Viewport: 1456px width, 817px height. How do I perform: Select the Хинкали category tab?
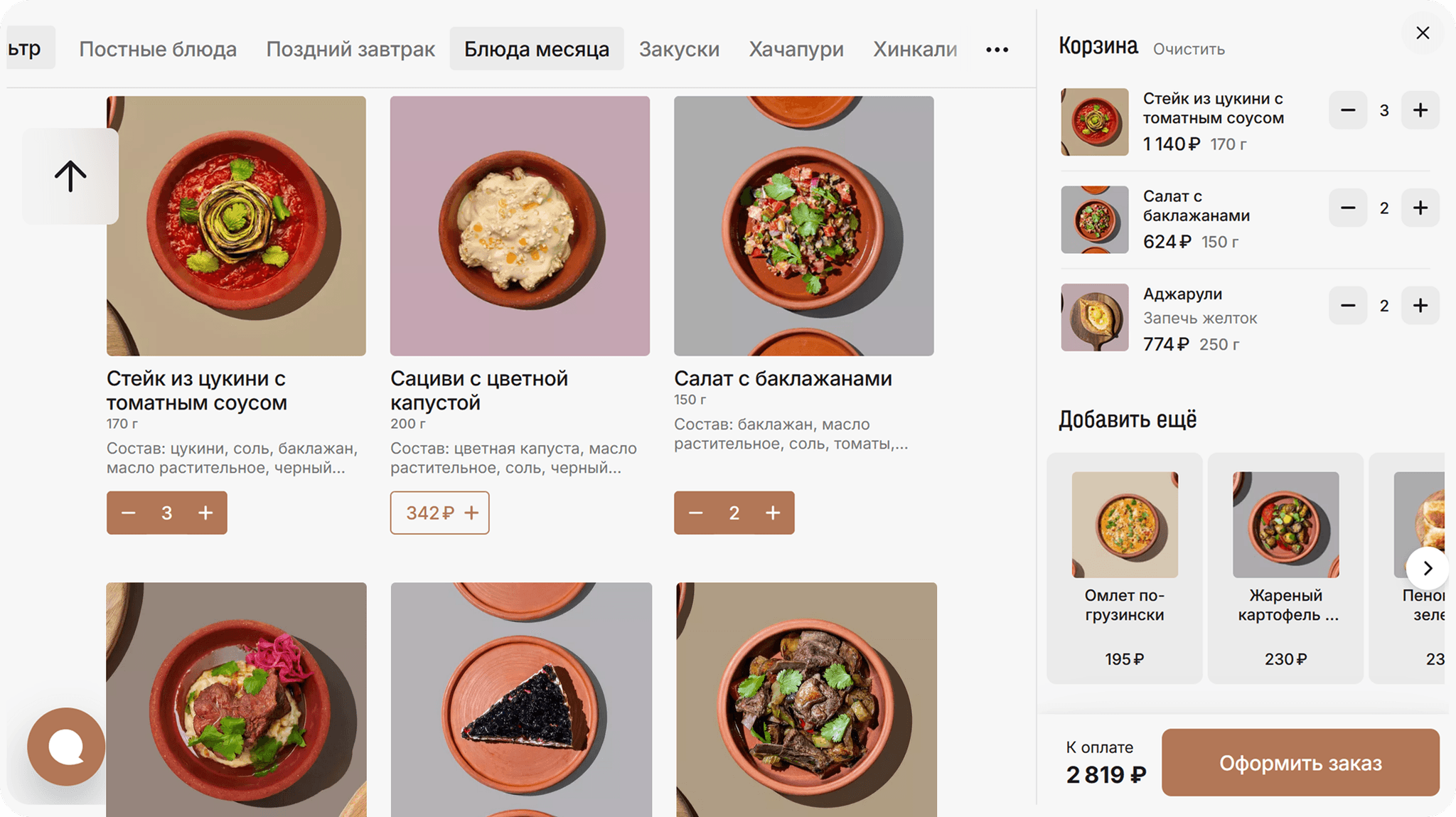[914, 50]
